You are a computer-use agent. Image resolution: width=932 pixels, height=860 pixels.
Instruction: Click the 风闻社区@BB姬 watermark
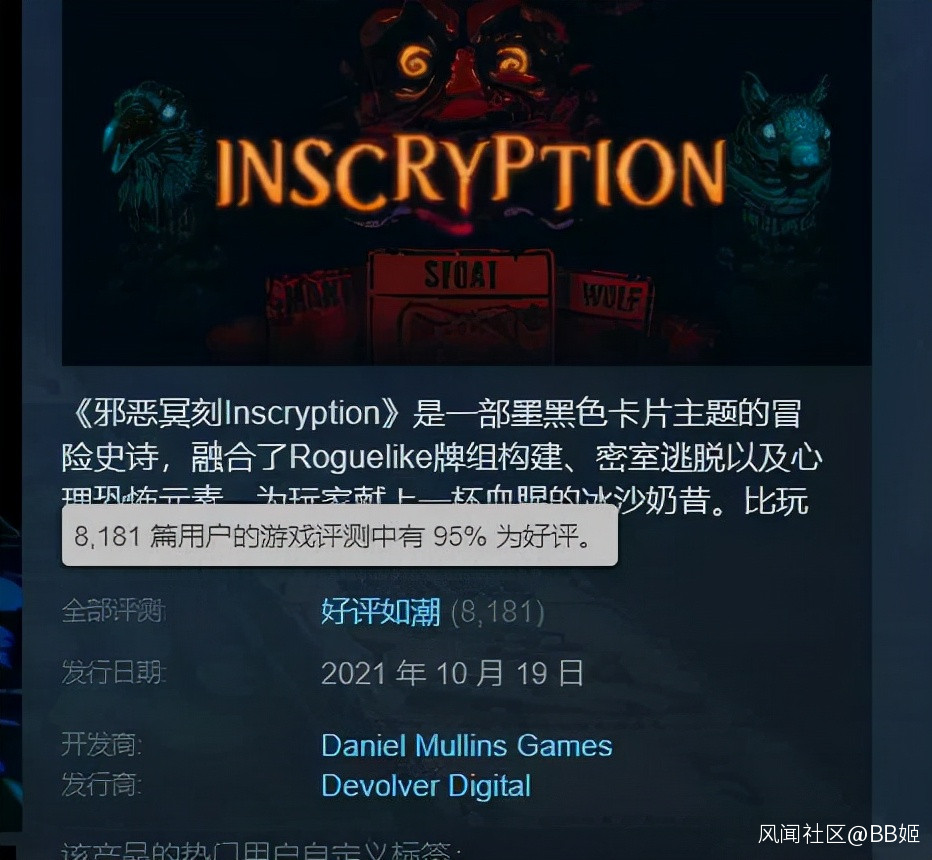point(839,833)
